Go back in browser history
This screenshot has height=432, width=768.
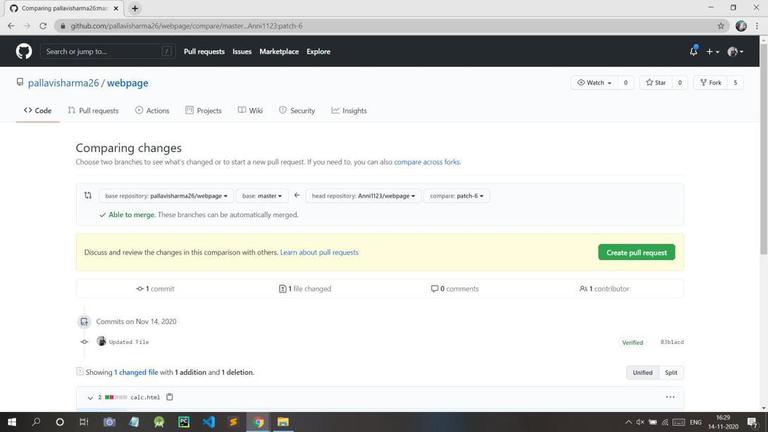[x=11, y=26]
